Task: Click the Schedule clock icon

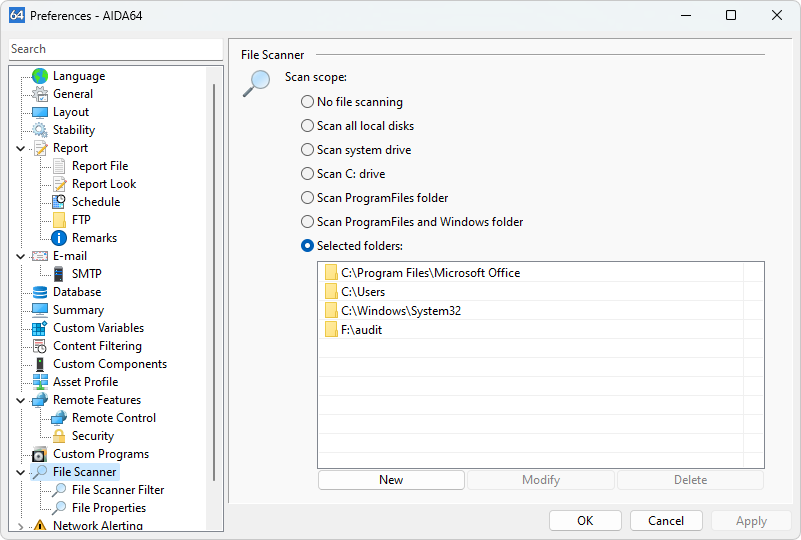Action: tap(59, 202)
